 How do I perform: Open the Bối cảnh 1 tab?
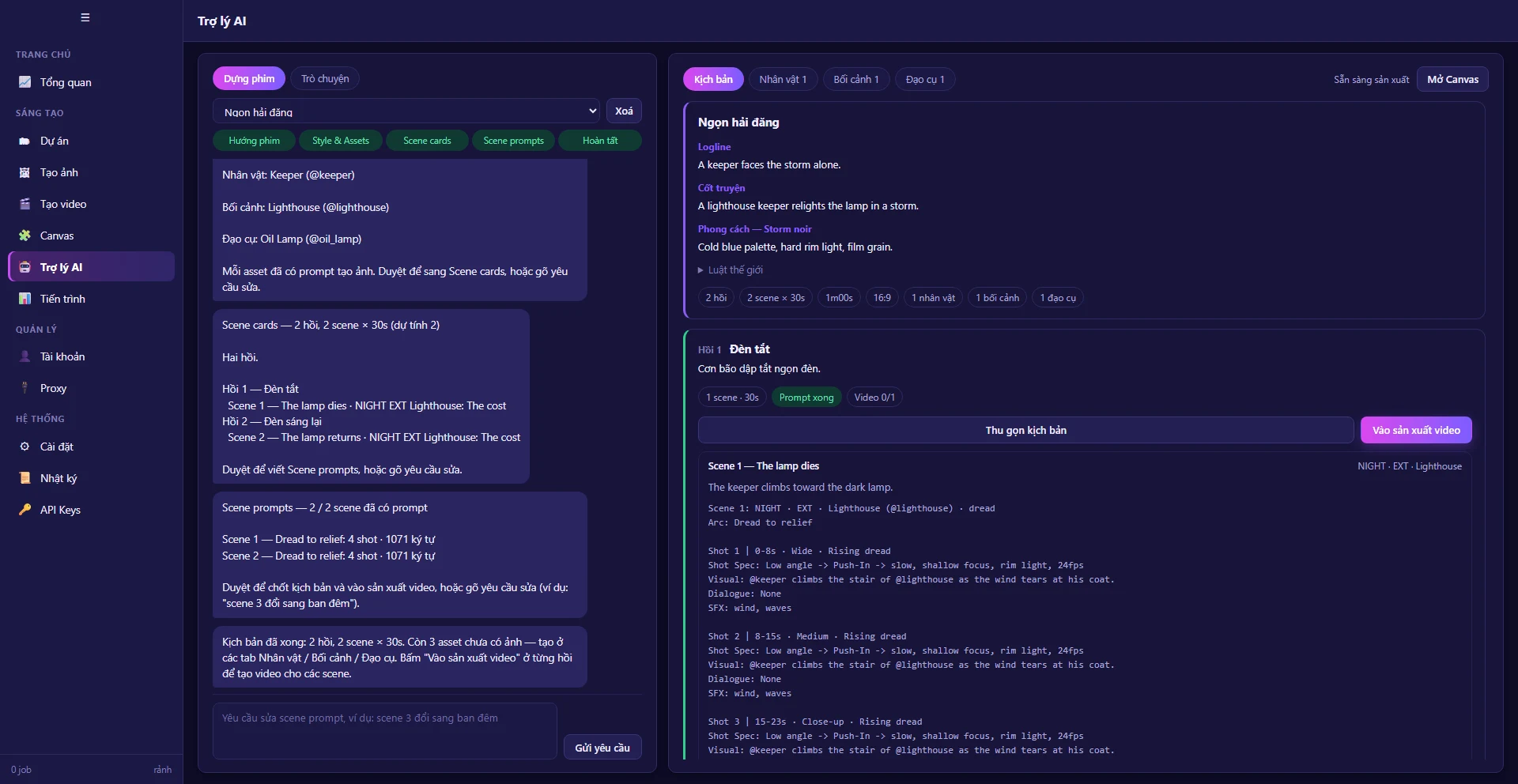[x=856, y=79]
